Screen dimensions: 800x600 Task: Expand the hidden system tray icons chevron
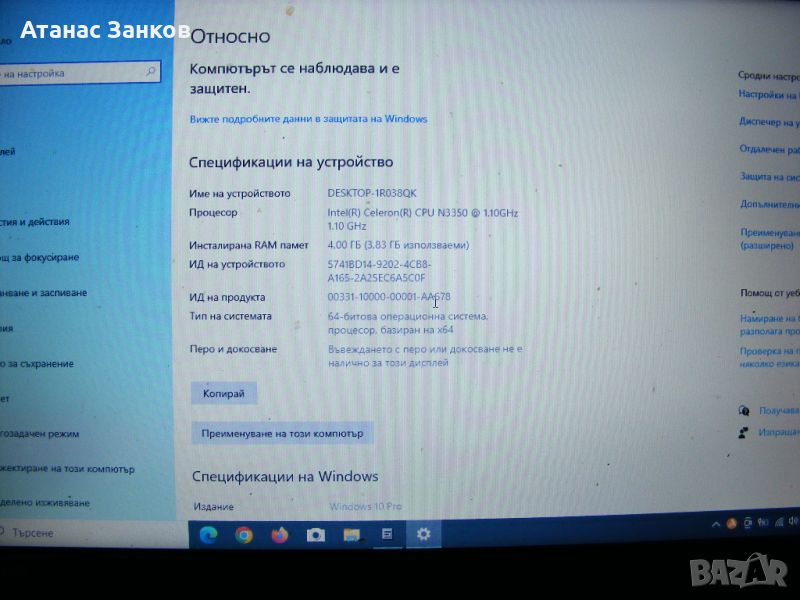point(716,524)
